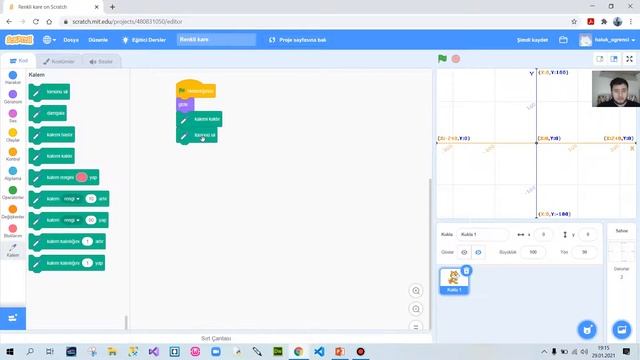Open the my stuff folder icon

point(563,40)
